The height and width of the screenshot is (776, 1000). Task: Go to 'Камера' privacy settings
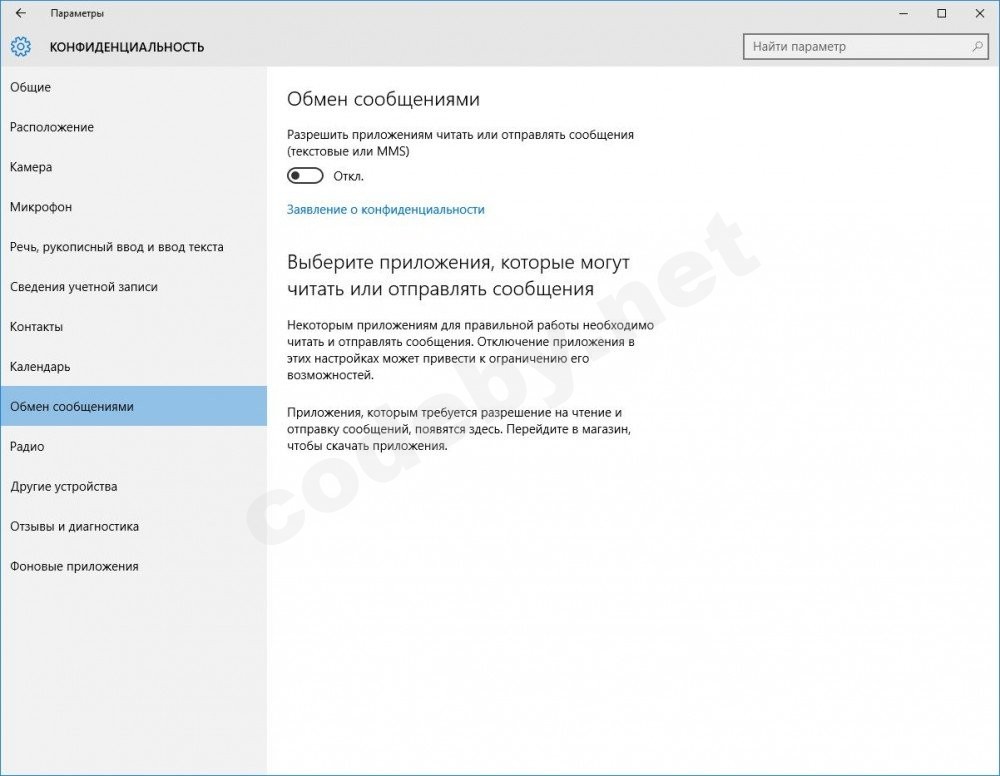click(133, 167)
